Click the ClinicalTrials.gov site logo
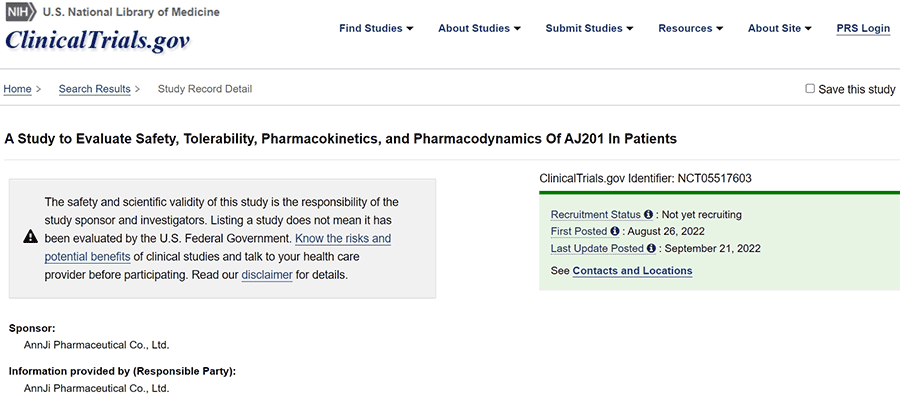 97,41
